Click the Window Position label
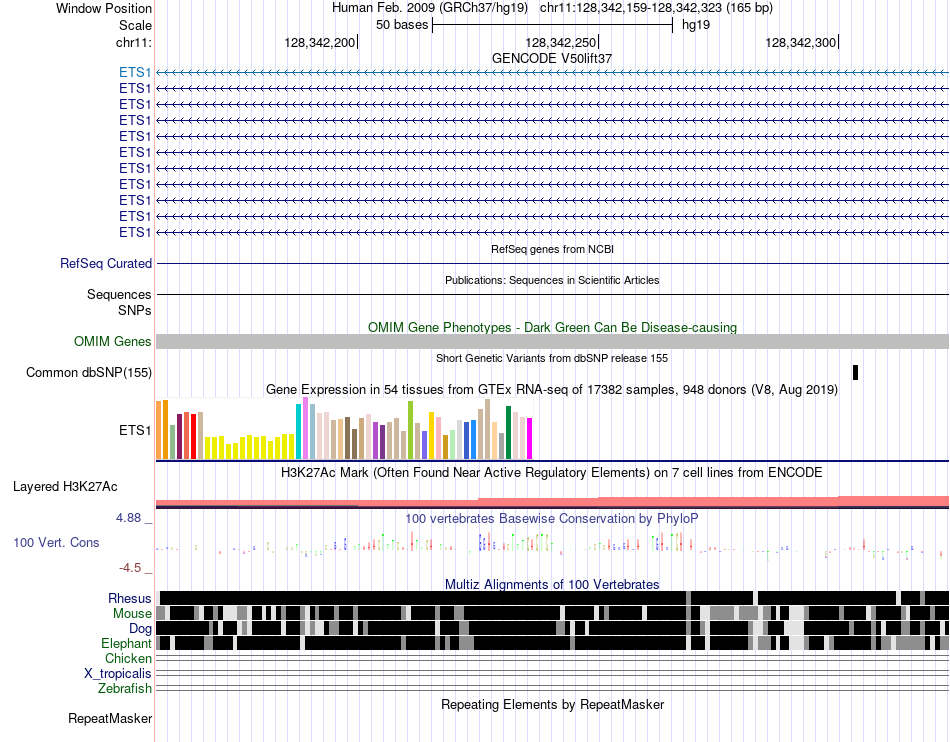 click(x=104, y=8)
